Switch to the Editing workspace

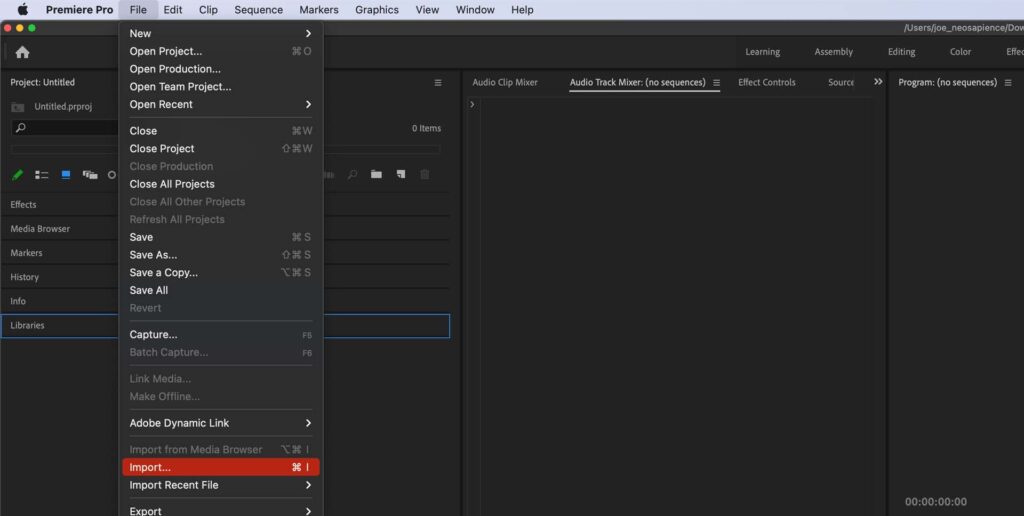901,52
